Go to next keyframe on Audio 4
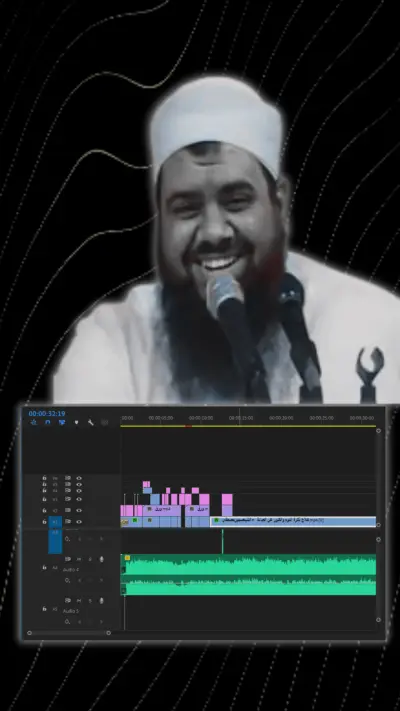The image size is (400, 711). pos(102,580)
